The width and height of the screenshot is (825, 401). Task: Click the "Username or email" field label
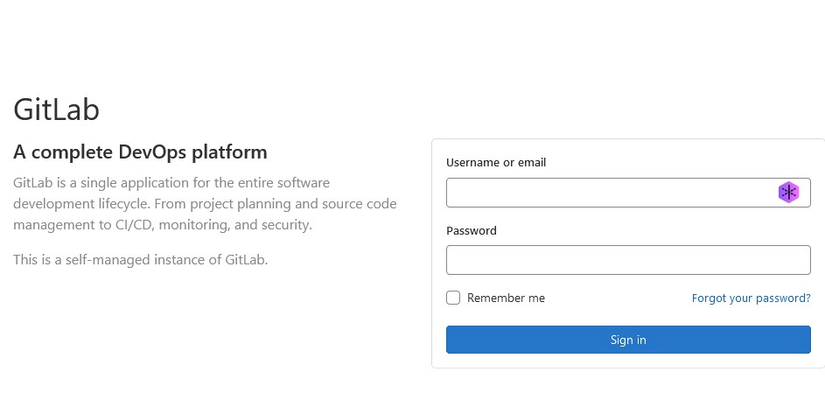tap(496, 163)
